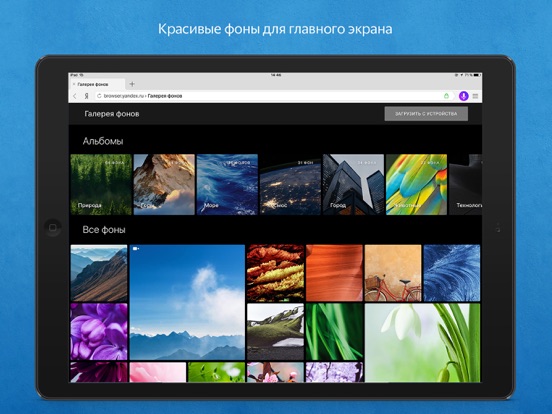
Task: Select the pink petal background
Action: [158, 372]
